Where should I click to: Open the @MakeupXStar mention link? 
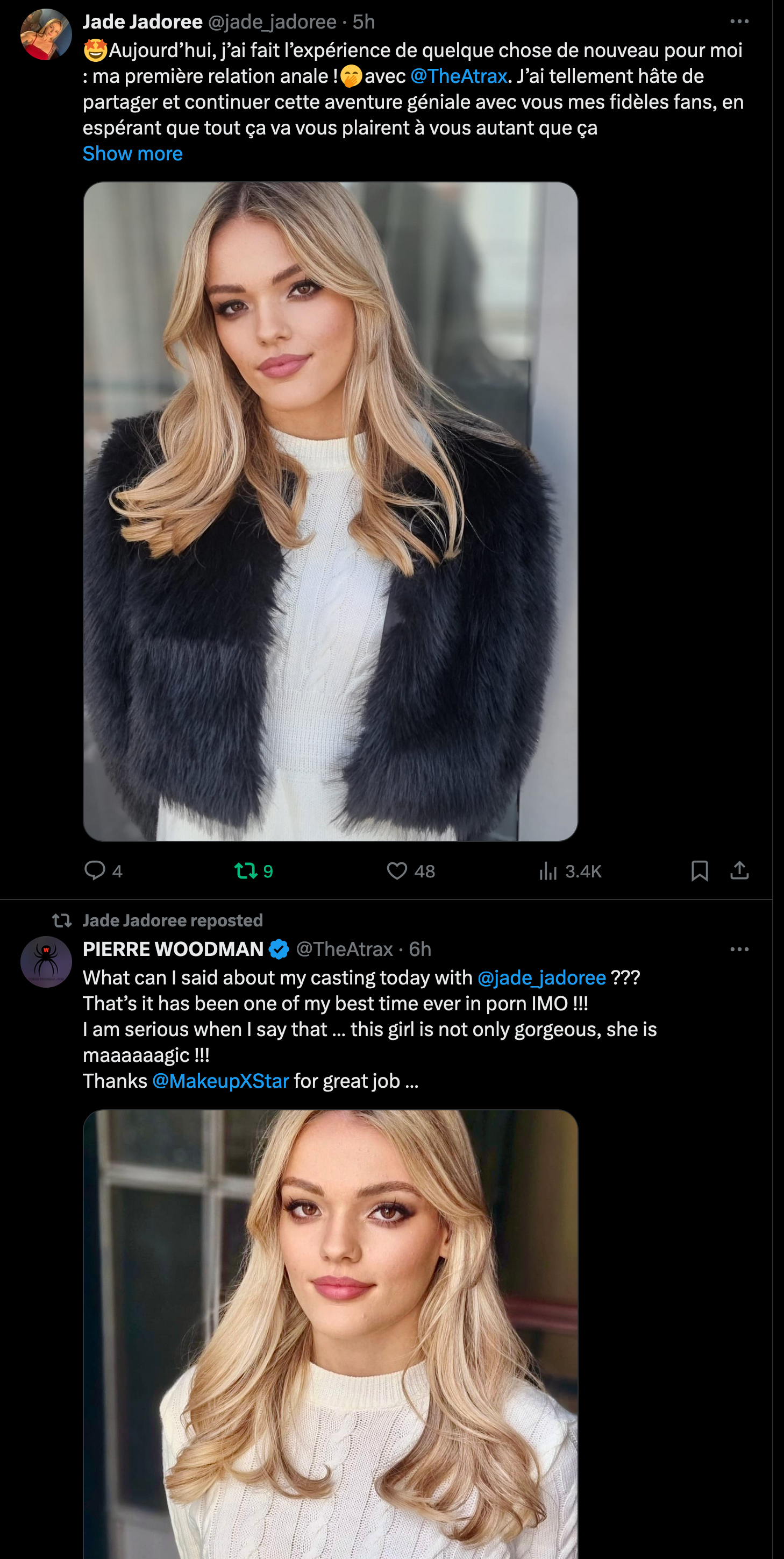point(220,1081)
